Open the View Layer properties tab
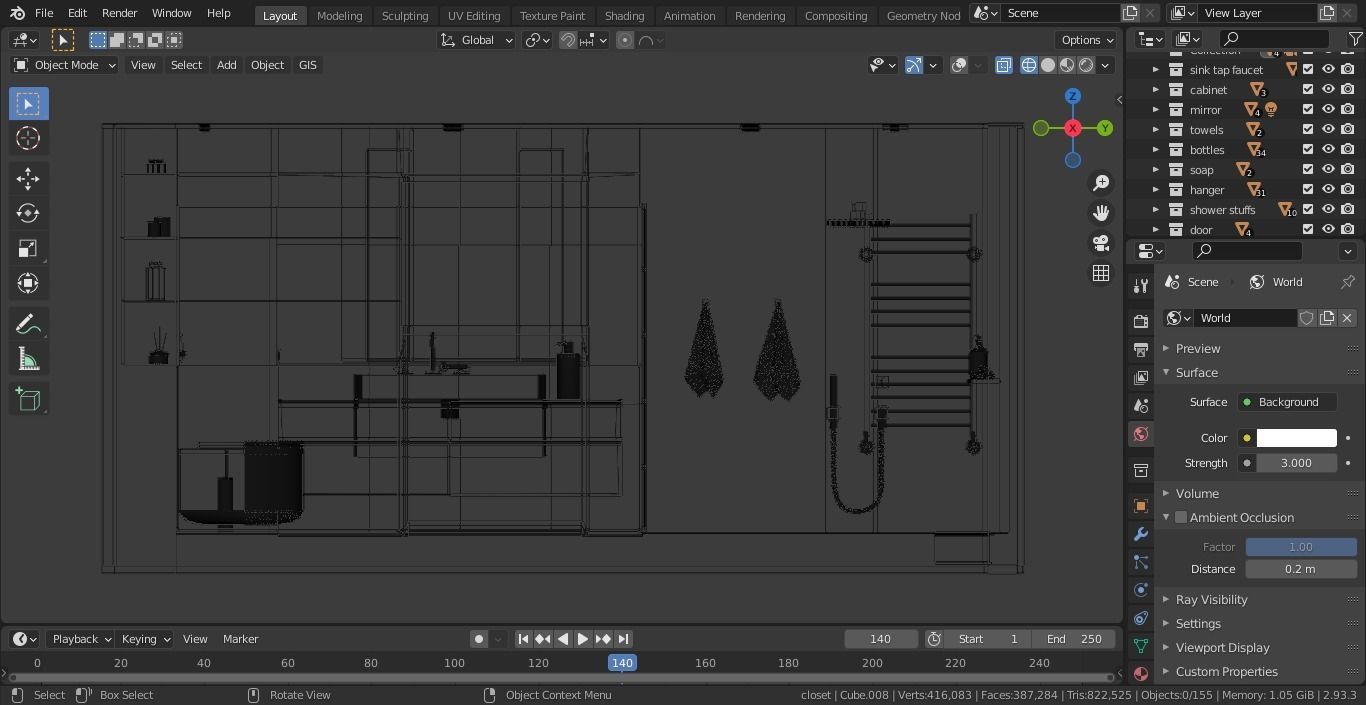Viewport: 1366px width, 705px height. (1140, 378)
